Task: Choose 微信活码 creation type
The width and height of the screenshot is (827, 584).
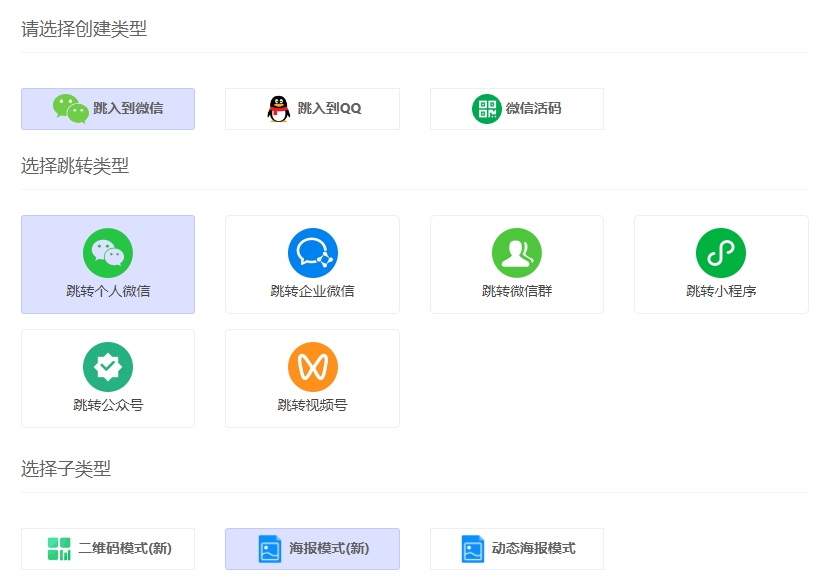Action: (517, 109)
